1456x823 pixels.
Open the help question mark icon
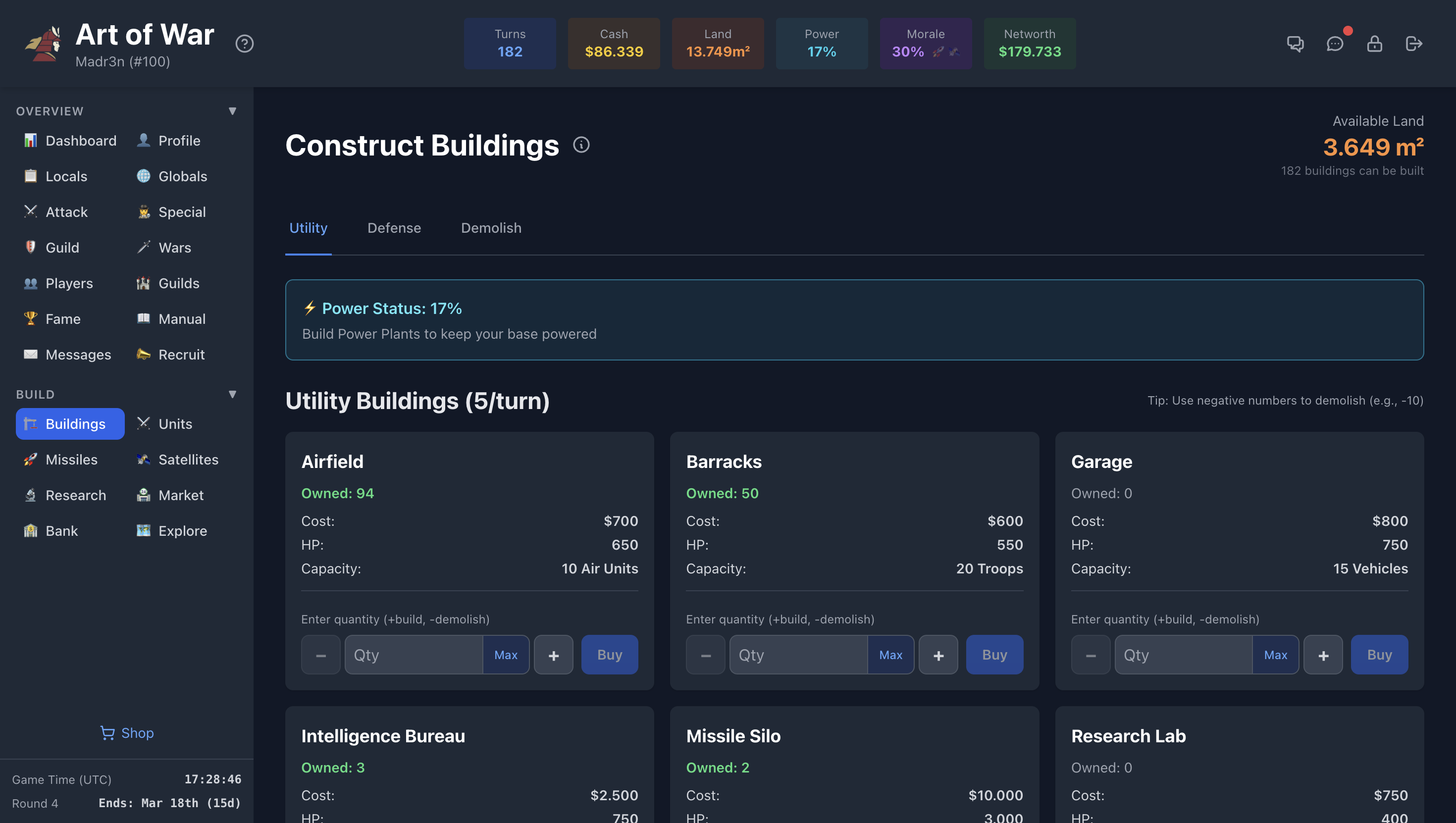coord(245,44)
